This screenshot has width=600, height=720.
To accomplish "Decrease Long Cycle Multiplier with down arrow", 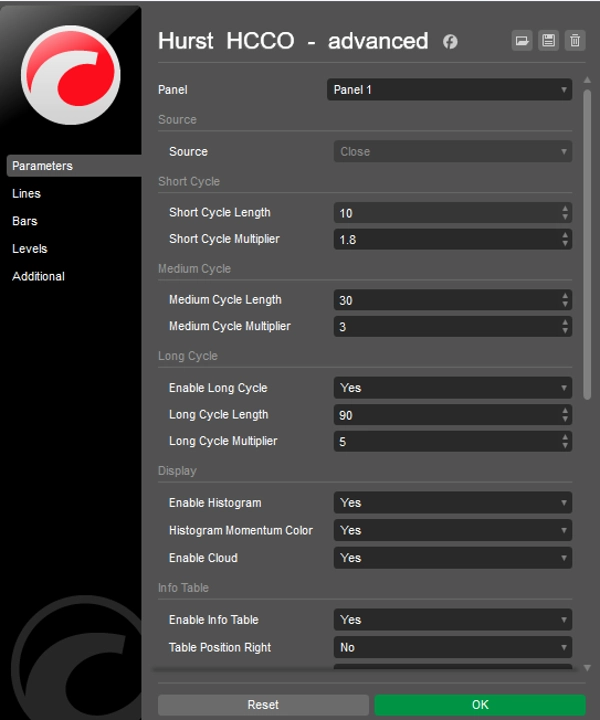I will point(565,446).
